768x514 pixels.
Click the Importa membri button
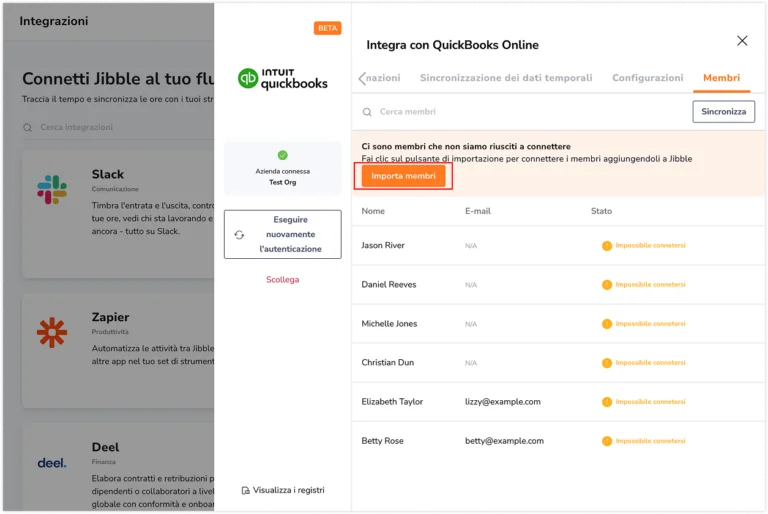(403, 176)
